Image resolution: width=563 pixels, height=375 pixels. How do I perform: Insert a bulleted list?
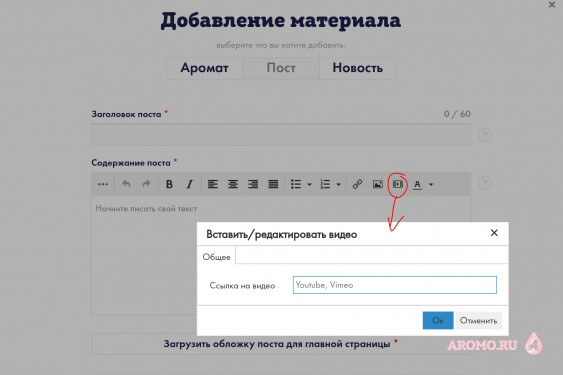pyautogui.click(x=296, y=184)
